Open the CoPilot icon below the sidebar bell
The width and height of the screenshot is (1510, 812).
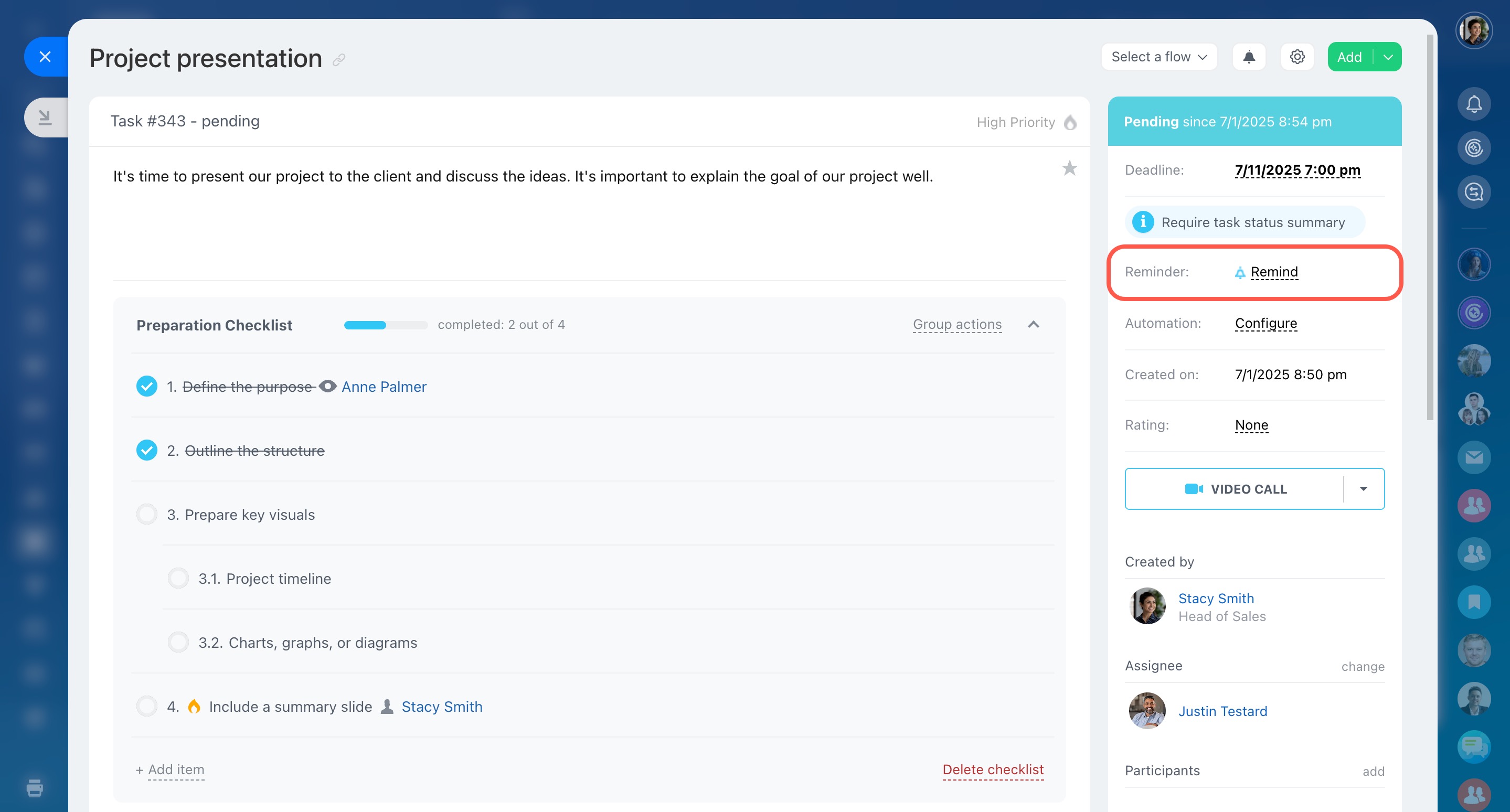(x=1473, y=147)
